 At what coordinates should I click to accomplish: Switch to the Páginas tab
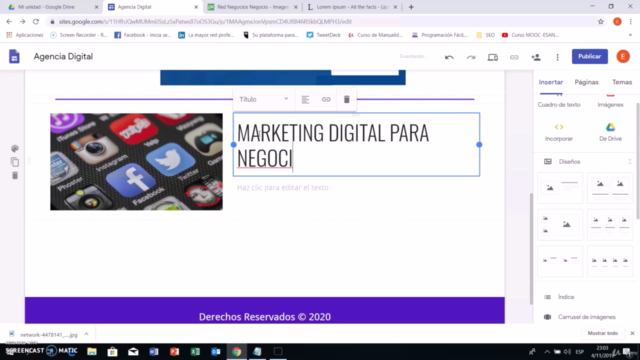pyautogui.click(x=586, y=82)
